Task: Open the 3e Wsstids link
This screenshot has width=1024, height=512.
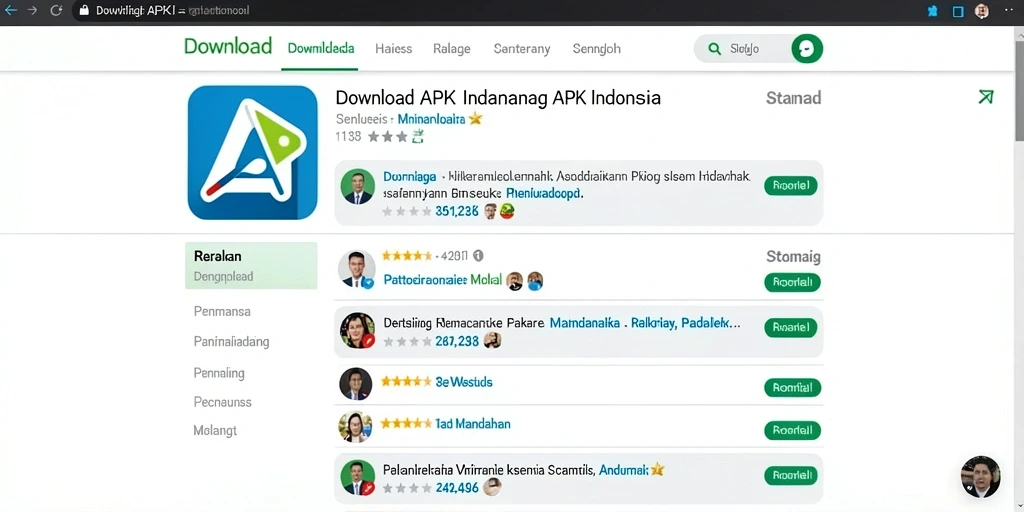Action: 464,382
